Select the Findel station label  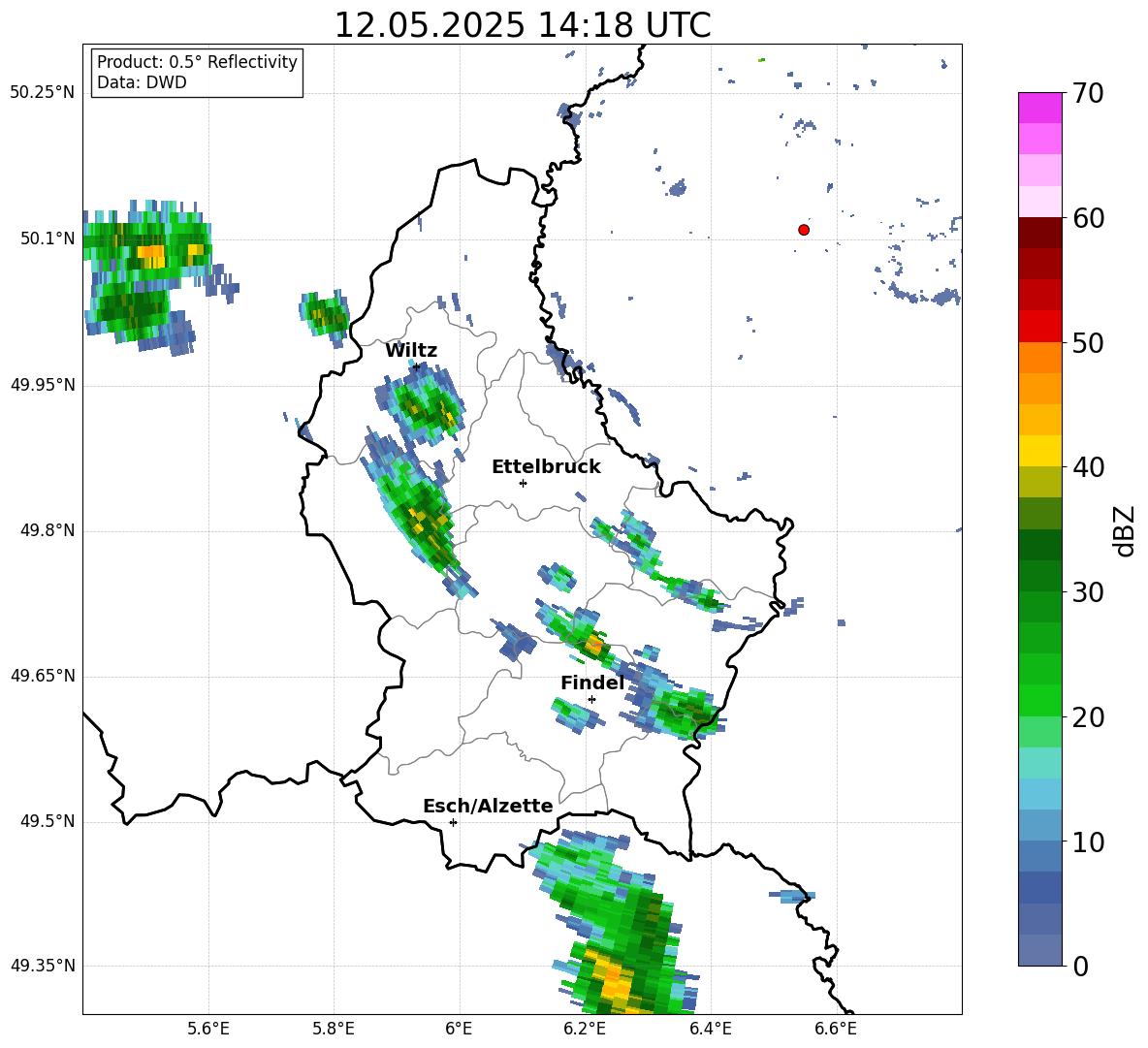[592, 683]
